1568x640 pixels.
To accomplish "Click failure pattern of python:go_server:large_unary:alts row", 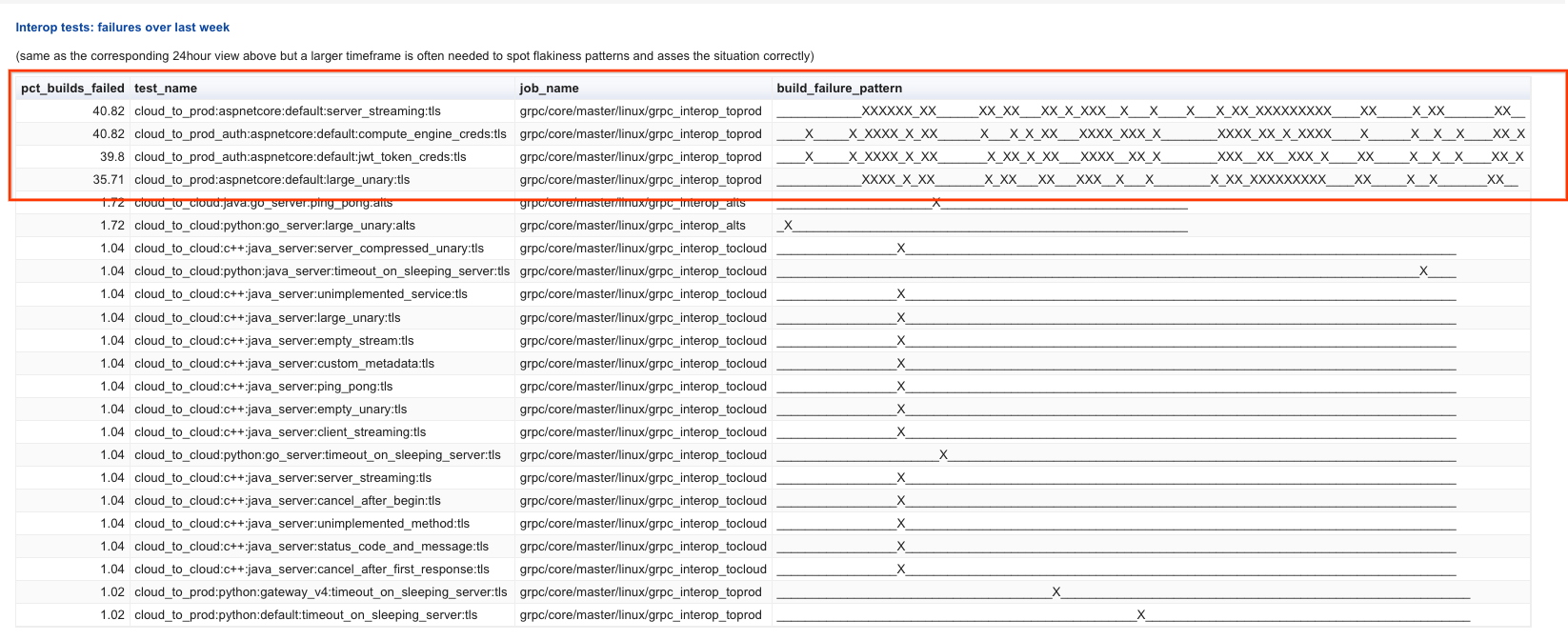I will click(x=982, y=226).
